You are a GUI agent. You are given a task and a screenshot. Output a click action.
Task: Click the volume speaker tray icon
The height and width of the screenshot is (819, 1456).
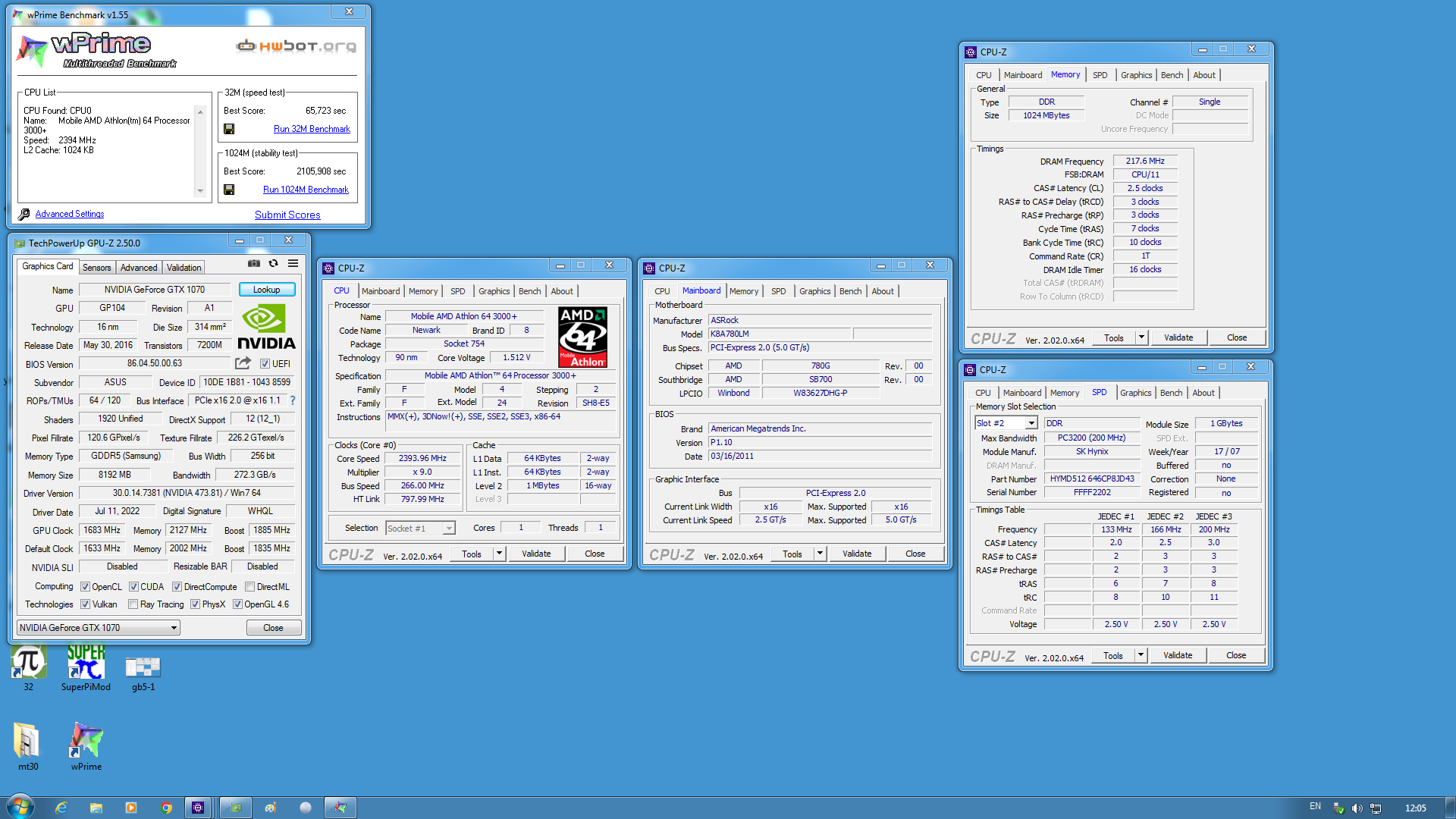click(x=1357, y=808)
